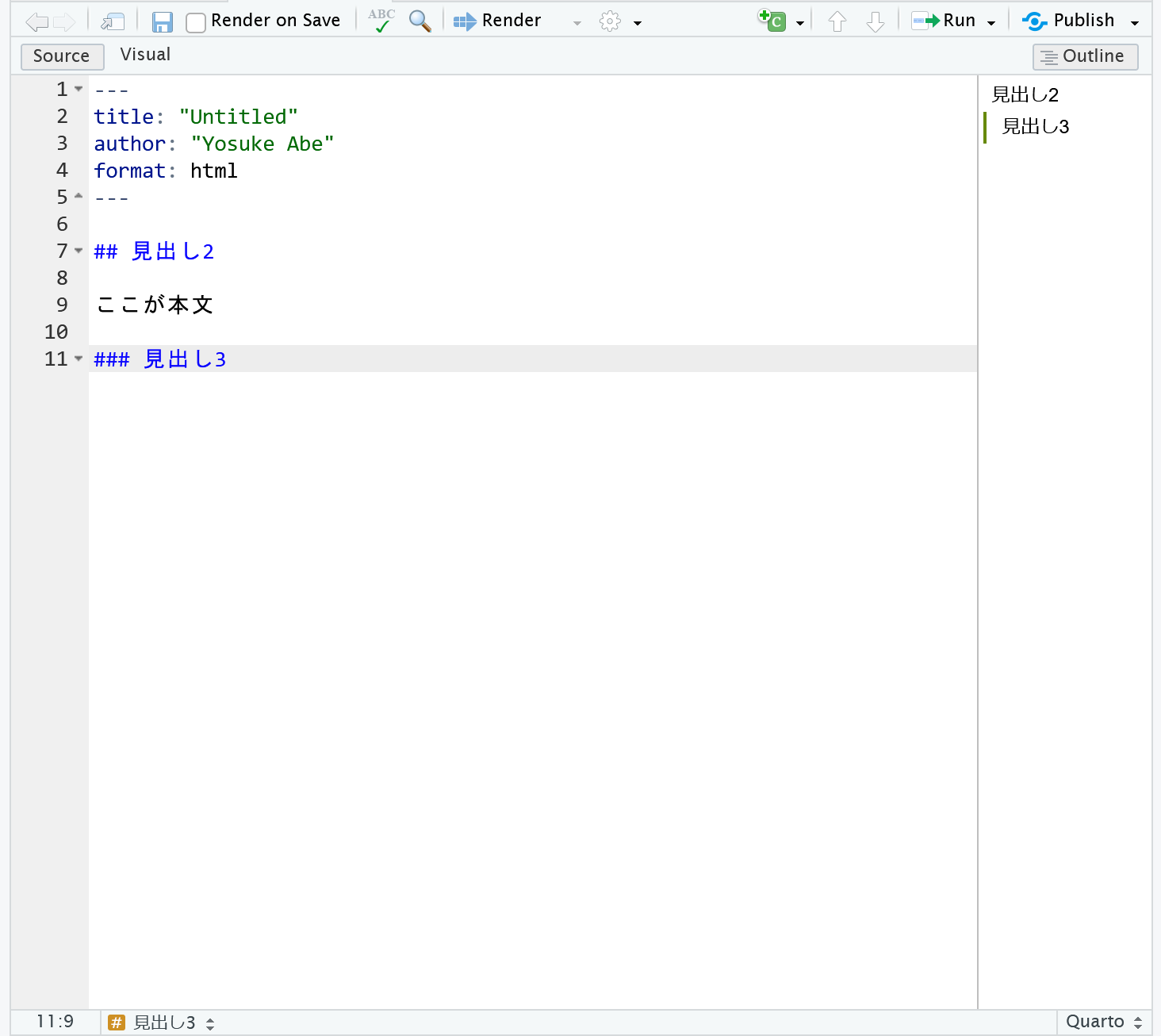Open Find and Replace magnifier
Screen dimensions: 1161x1036
420,21
